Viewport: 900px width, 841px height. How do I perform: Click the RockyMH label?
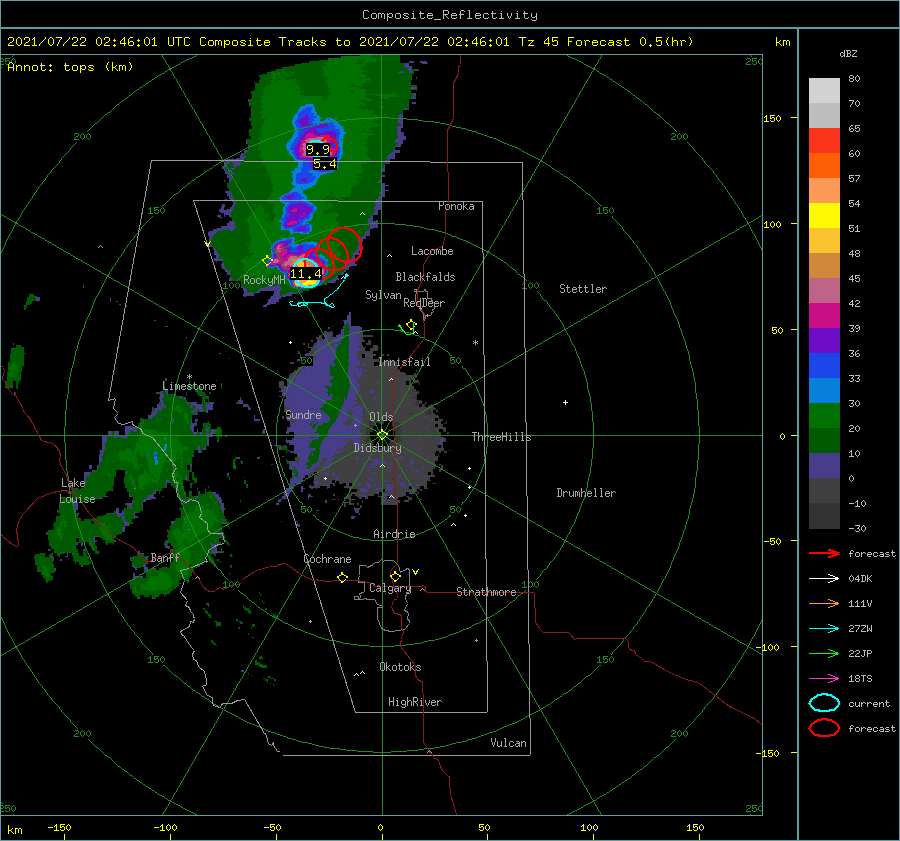coord(264,280)
